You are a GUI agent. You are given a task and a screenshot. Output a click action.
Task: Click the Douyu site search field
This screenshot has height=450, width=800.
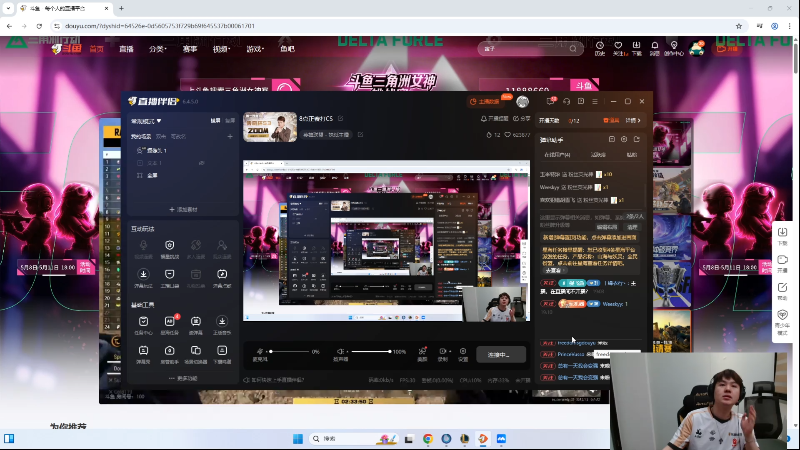pyautogui.click(x=531, y=48)
